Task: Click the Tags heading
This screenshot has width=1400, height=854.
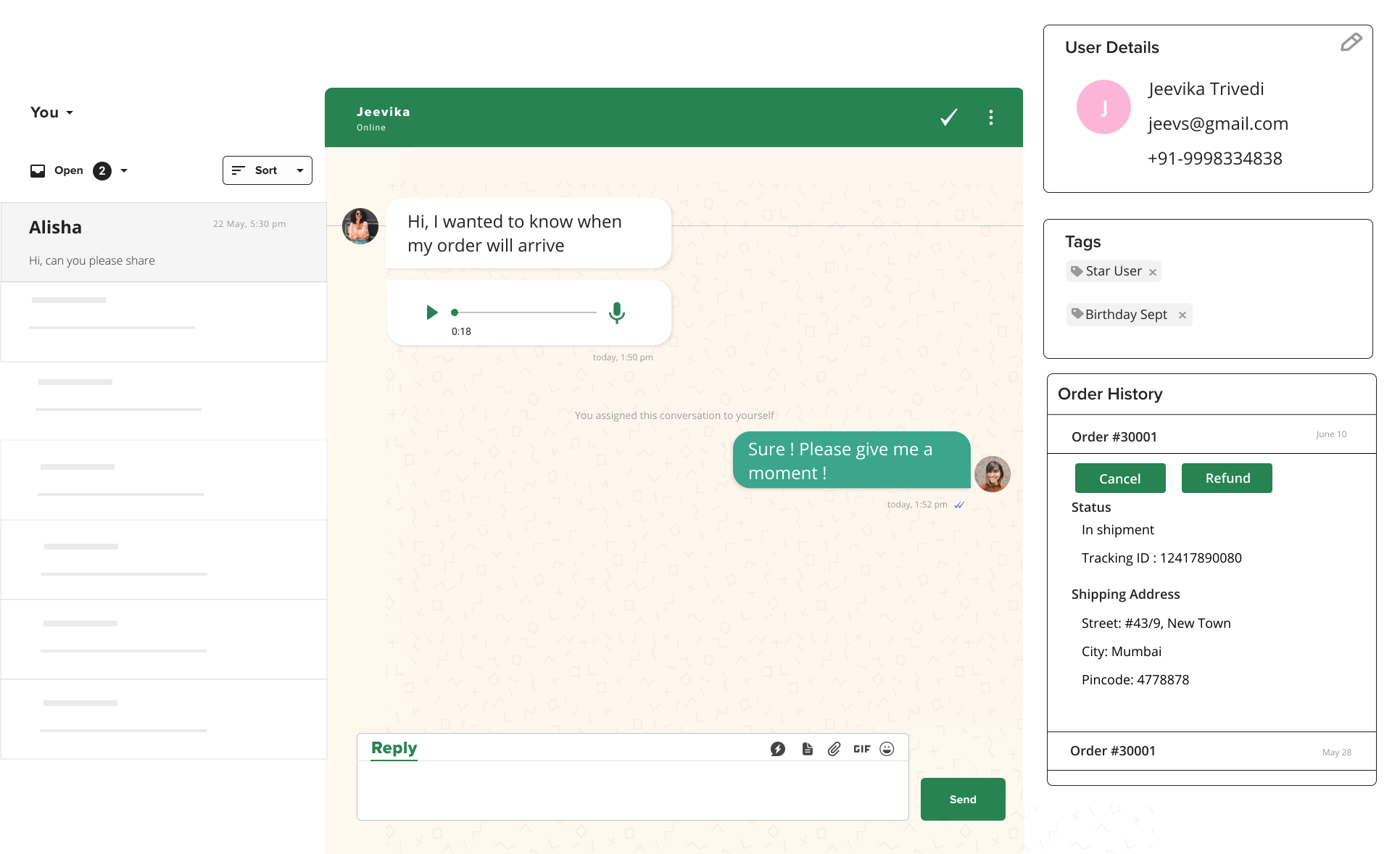Action: [1082, 241]
